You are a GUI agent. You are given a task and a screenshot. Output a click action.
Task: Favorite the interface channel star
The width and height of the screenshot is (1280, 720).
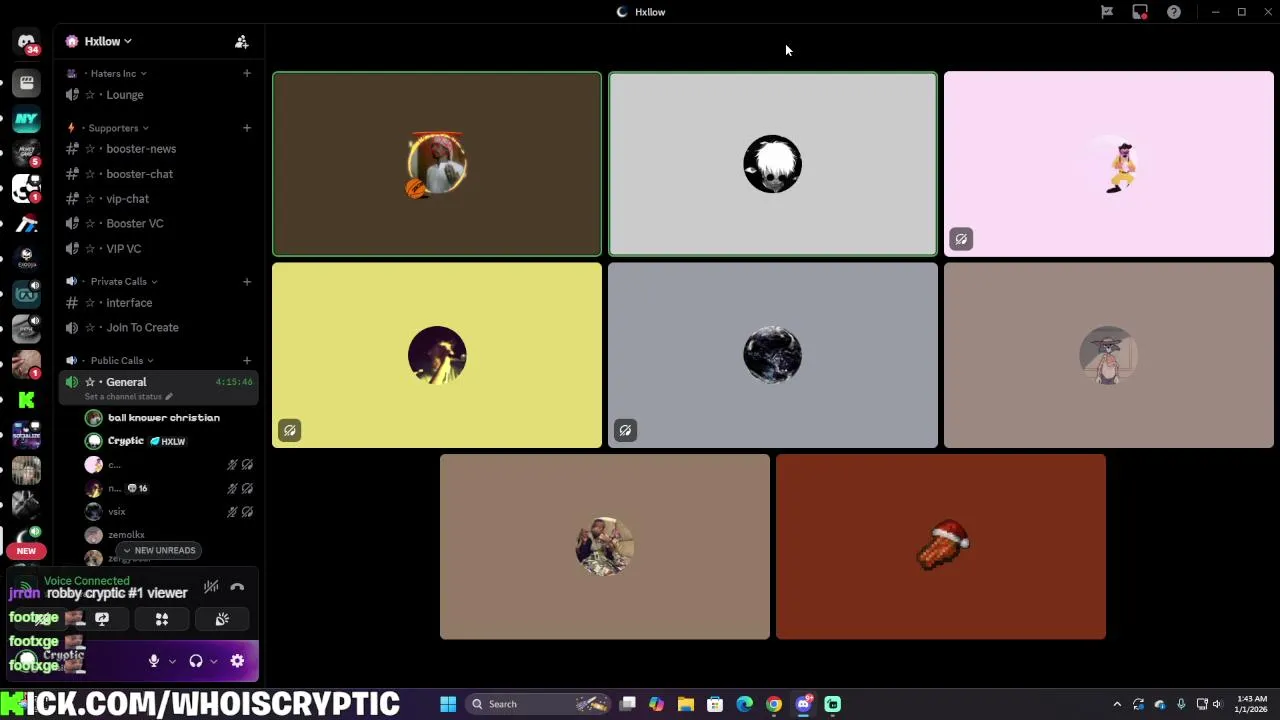(x=90, y=303)
